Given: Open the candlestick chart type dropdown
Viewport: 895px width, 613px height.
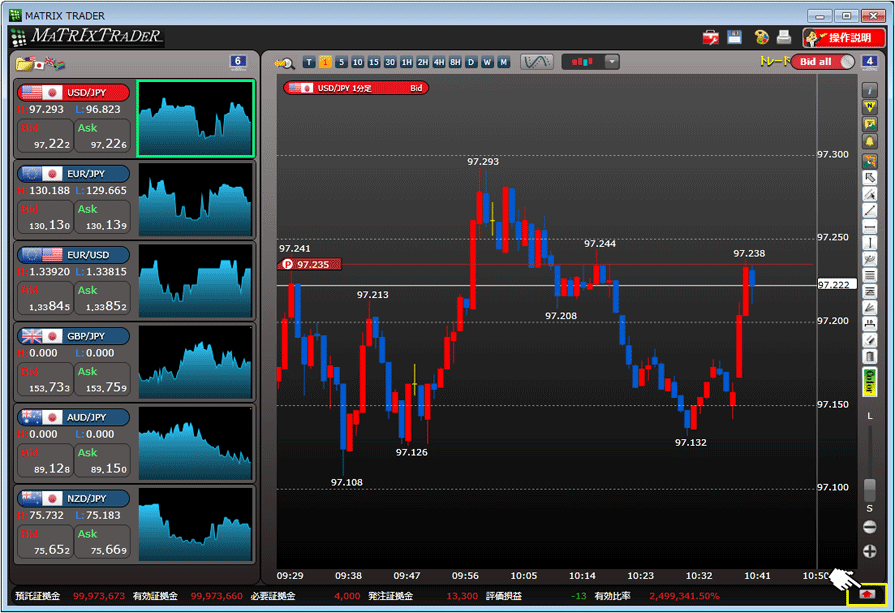Looking at the screenshot, I should (590, 62).
